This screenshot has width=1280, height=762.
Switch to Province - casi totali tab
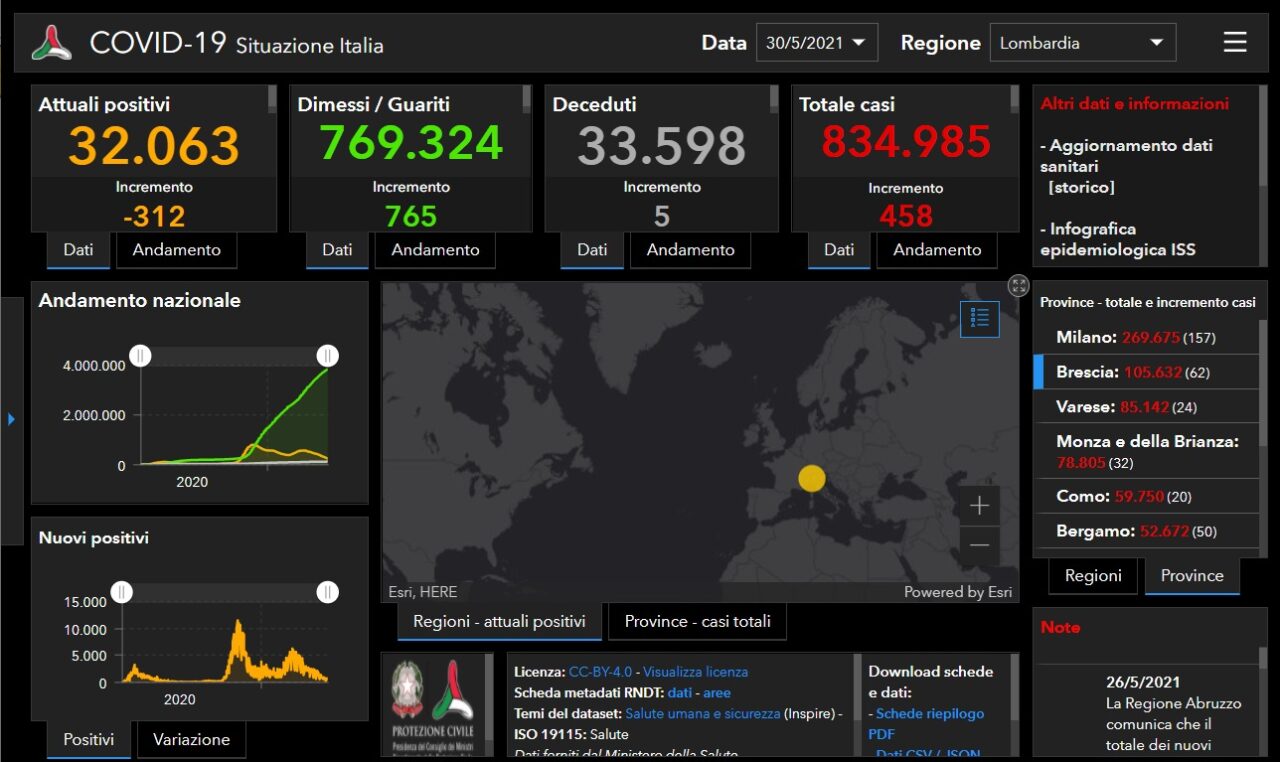697,621
